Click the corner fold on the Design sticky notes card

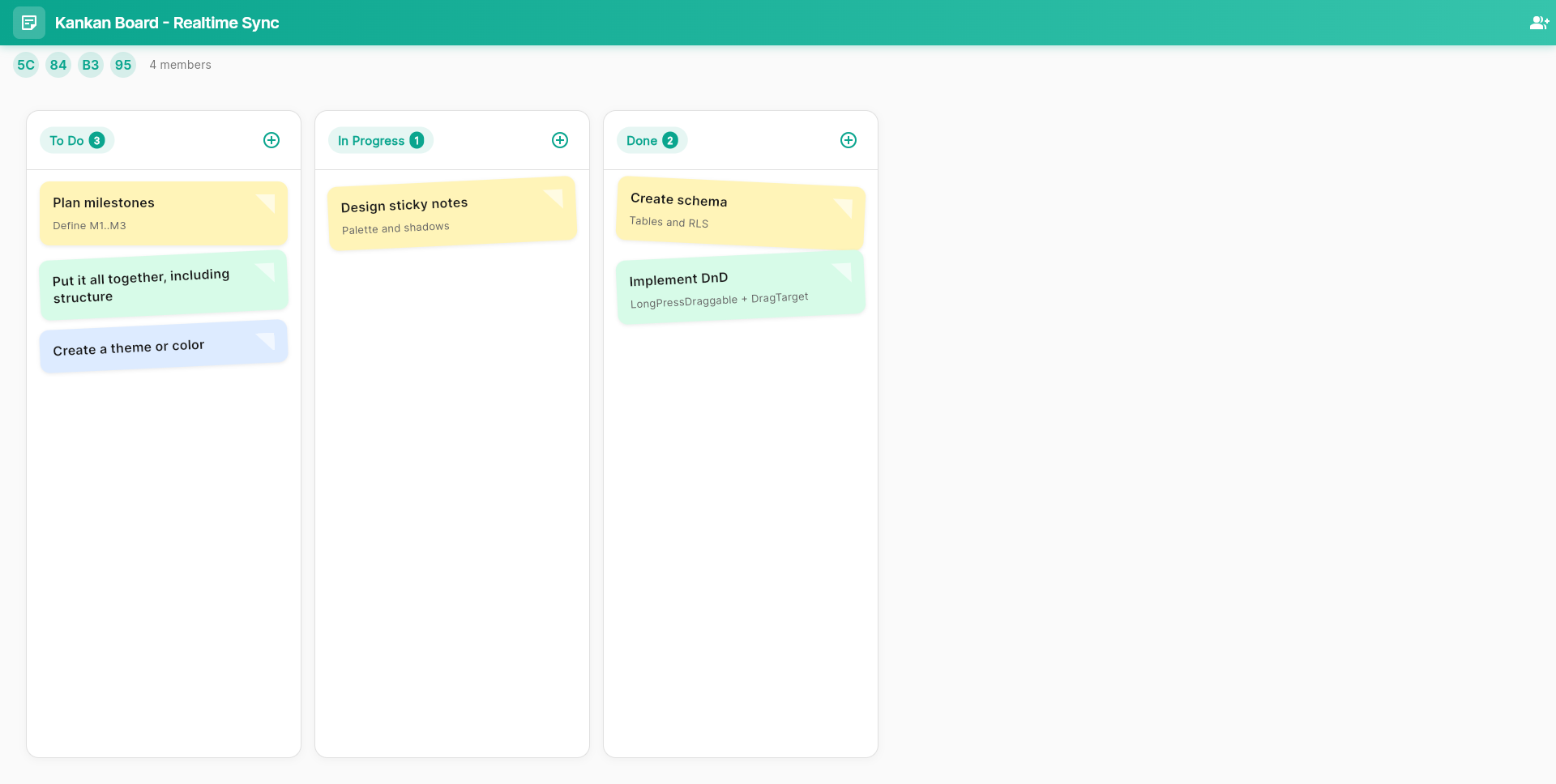555,198
